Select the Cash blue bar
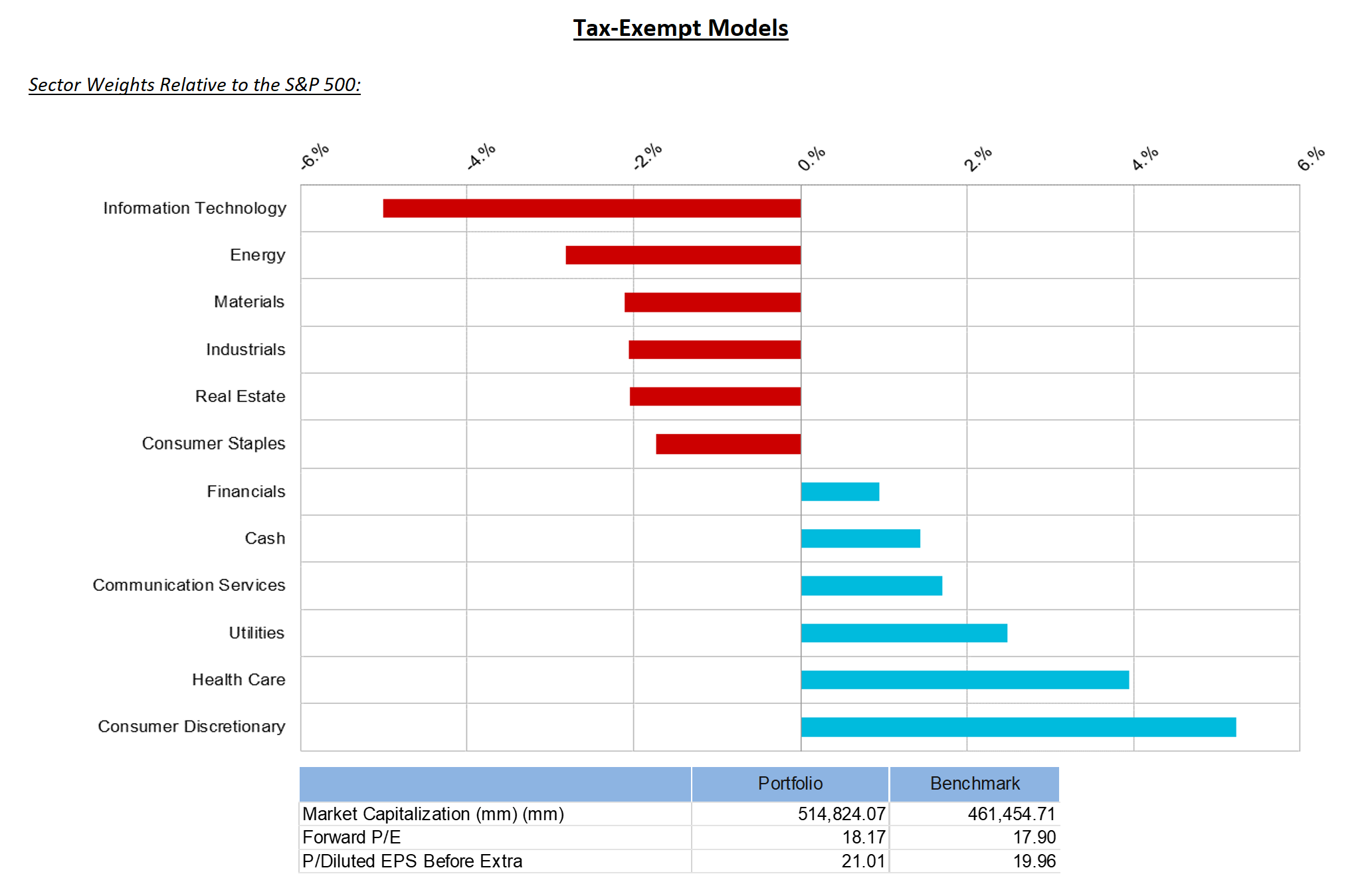1372x884 pixels. point(860,538)
